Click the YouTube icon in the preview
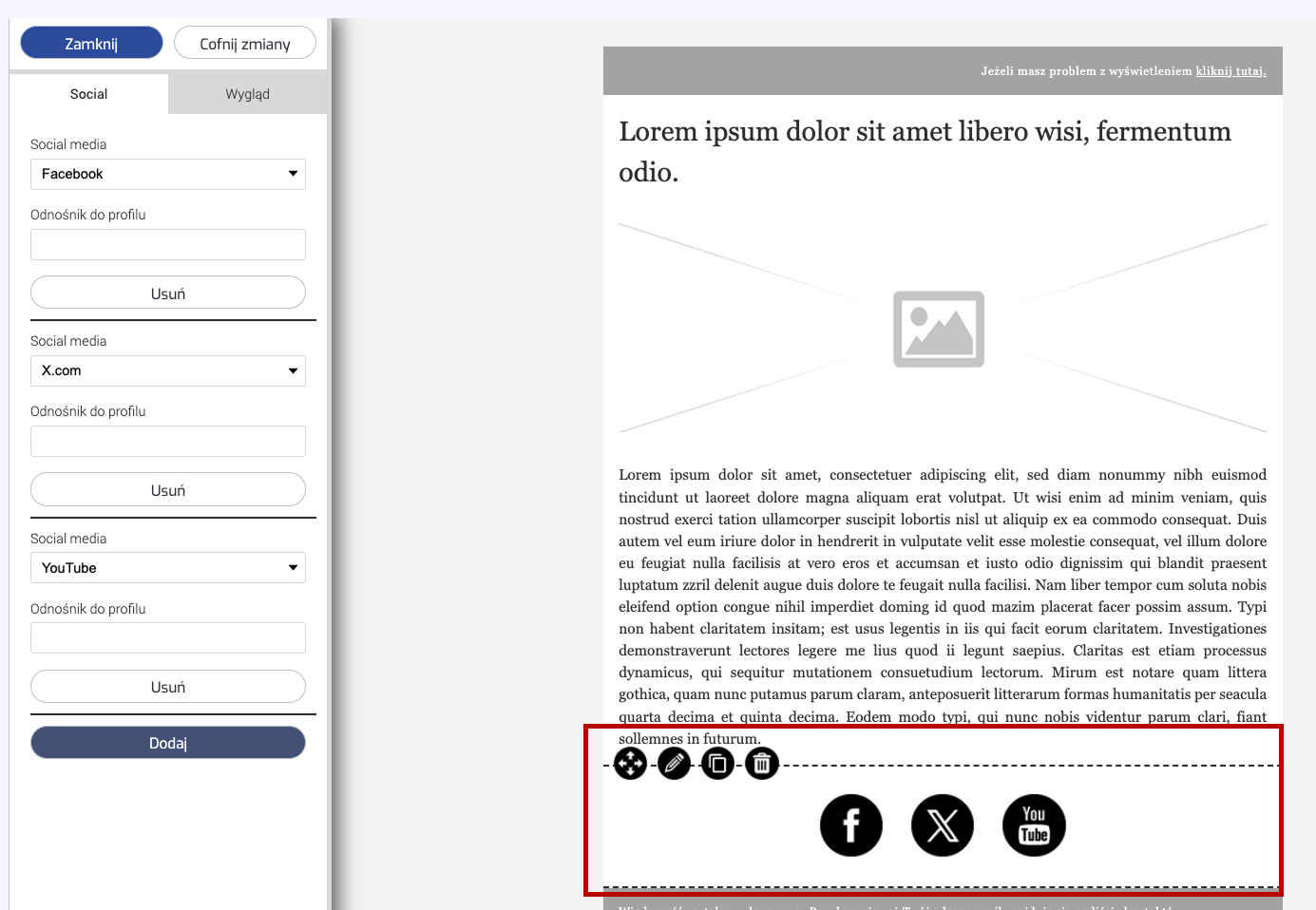The height and width of the screenshot is (910, 1316). (x=1034, y=825)
